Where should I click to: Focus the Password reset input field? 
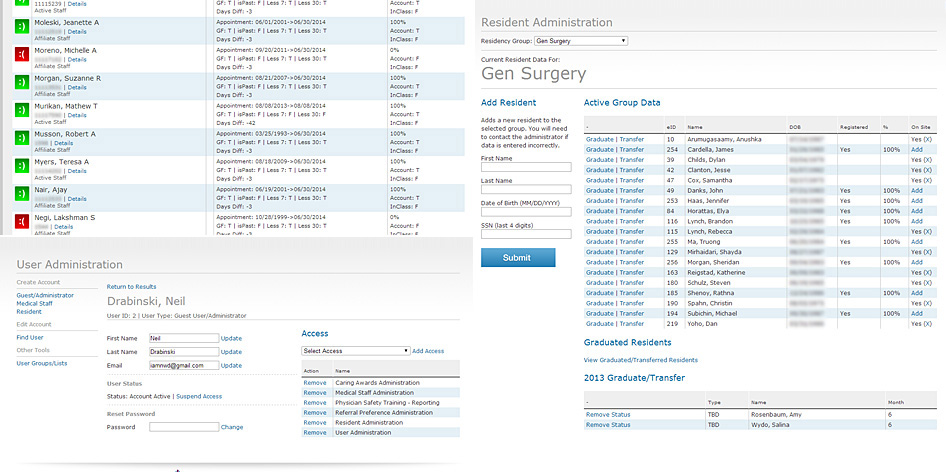tap(184, 427)
